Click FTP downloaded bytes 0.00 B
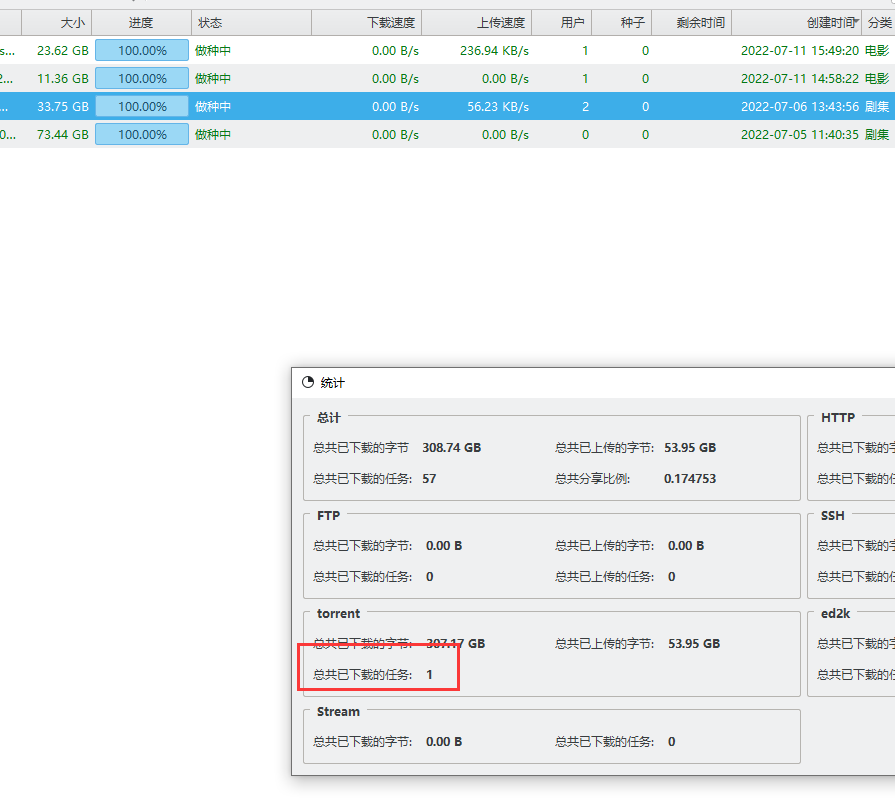The width and height of the screenshot is (895, 811). coord(444,546)
